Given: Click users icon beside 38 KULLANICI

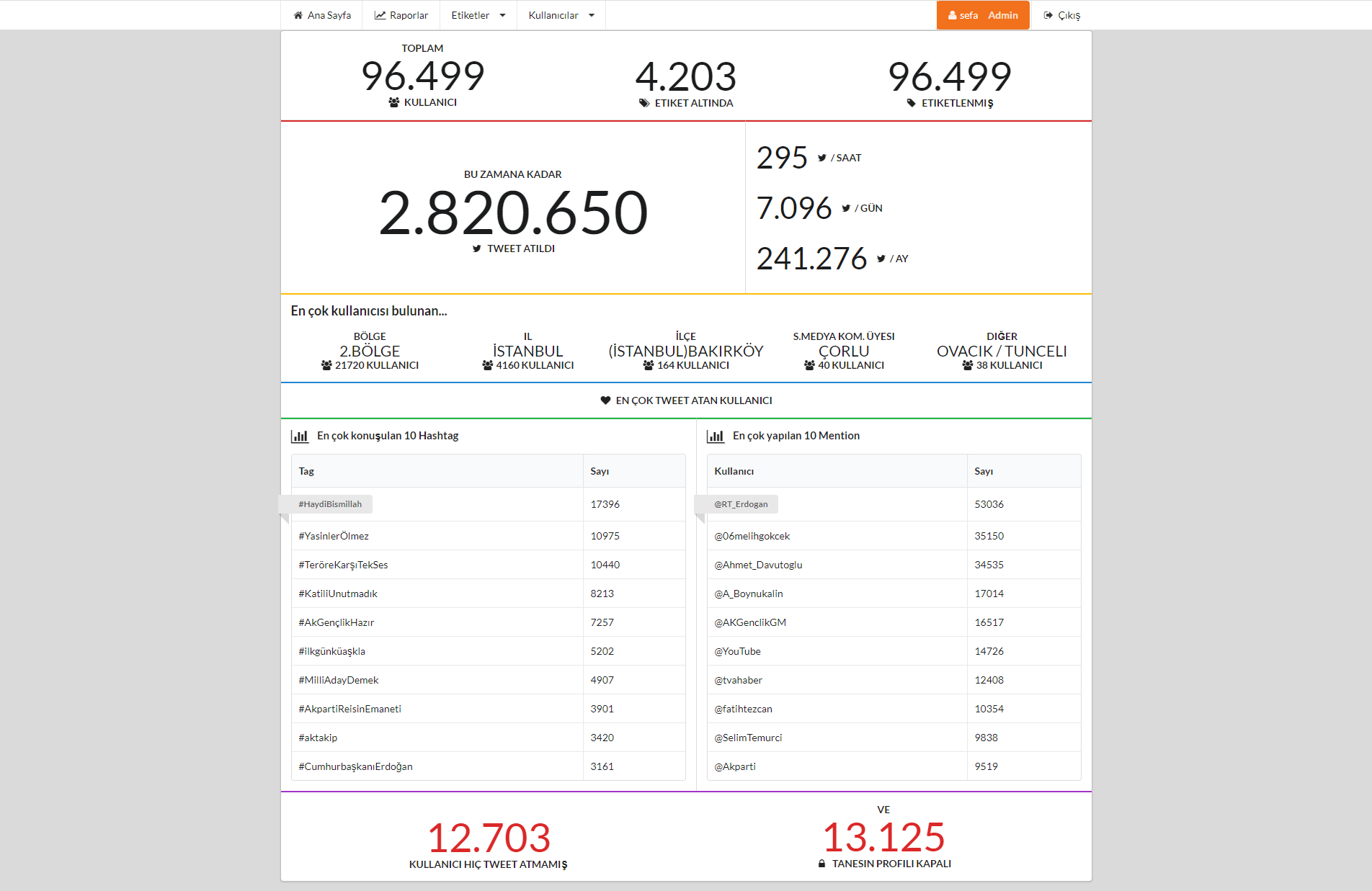Looking at the screenshot, I should coord(968,365).
